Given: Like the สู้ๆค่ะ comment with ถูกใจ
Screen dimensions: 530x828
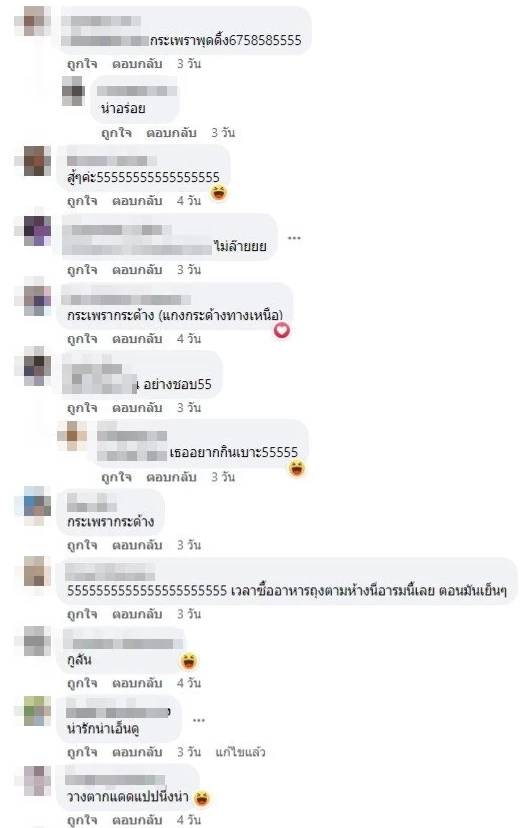Looking at the screenshot, I should tap(82, 201).
